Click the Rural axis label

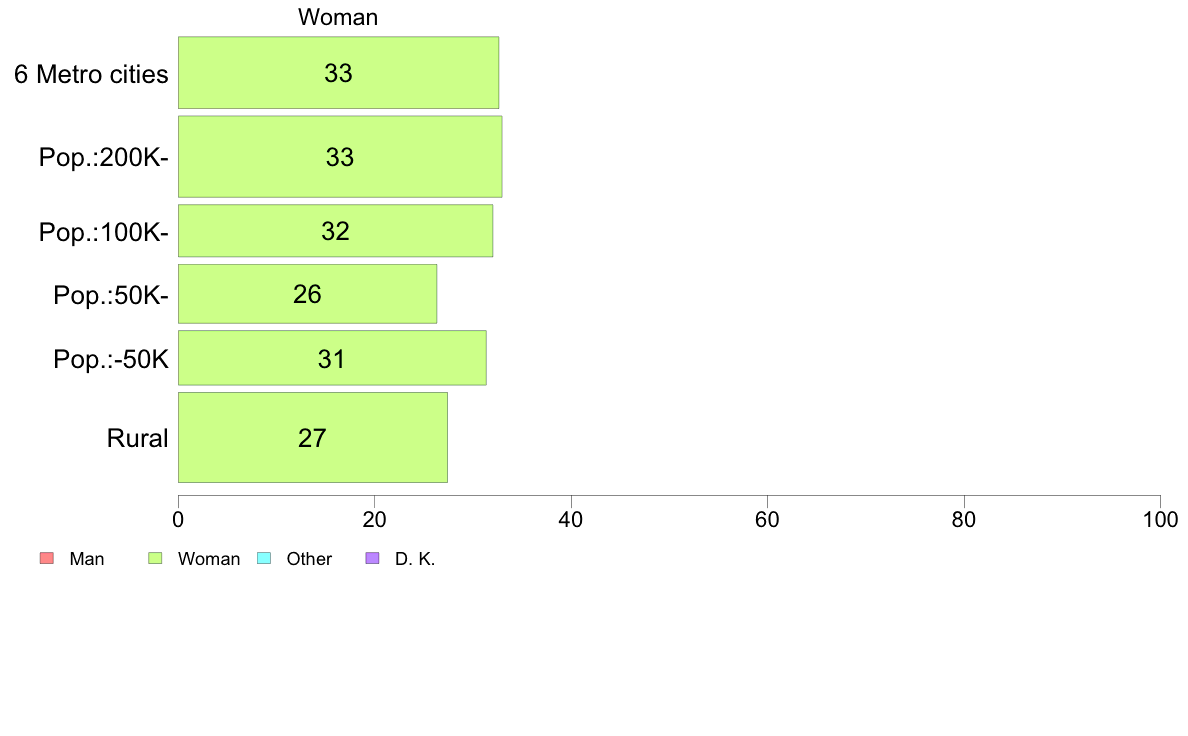137,438
